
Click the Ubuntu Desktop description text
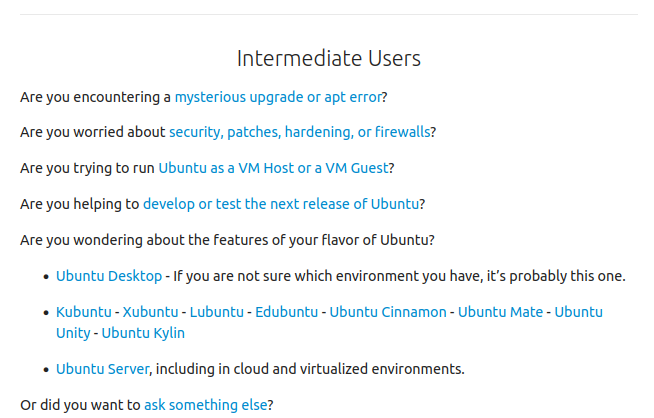point(400,276)
